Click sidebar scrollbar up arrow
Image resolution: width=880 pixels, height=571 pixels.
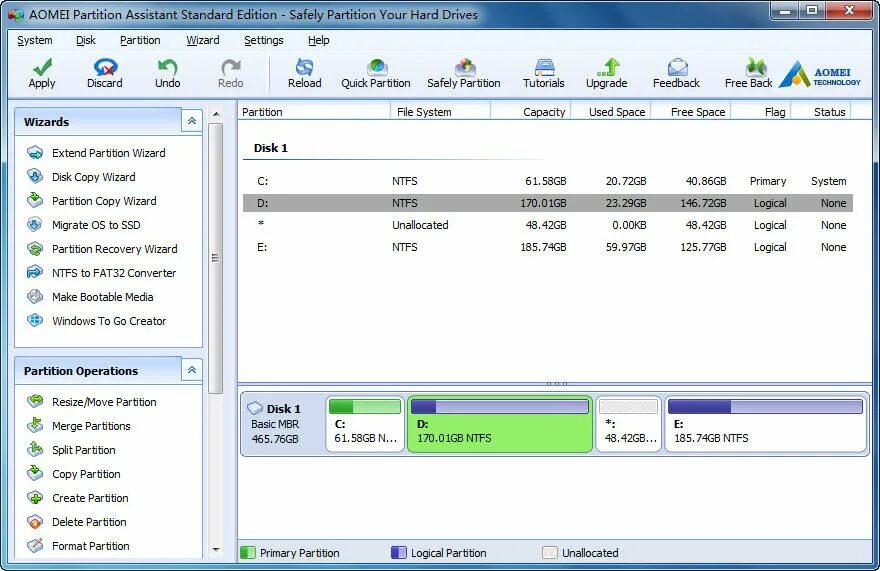(216, 114)
